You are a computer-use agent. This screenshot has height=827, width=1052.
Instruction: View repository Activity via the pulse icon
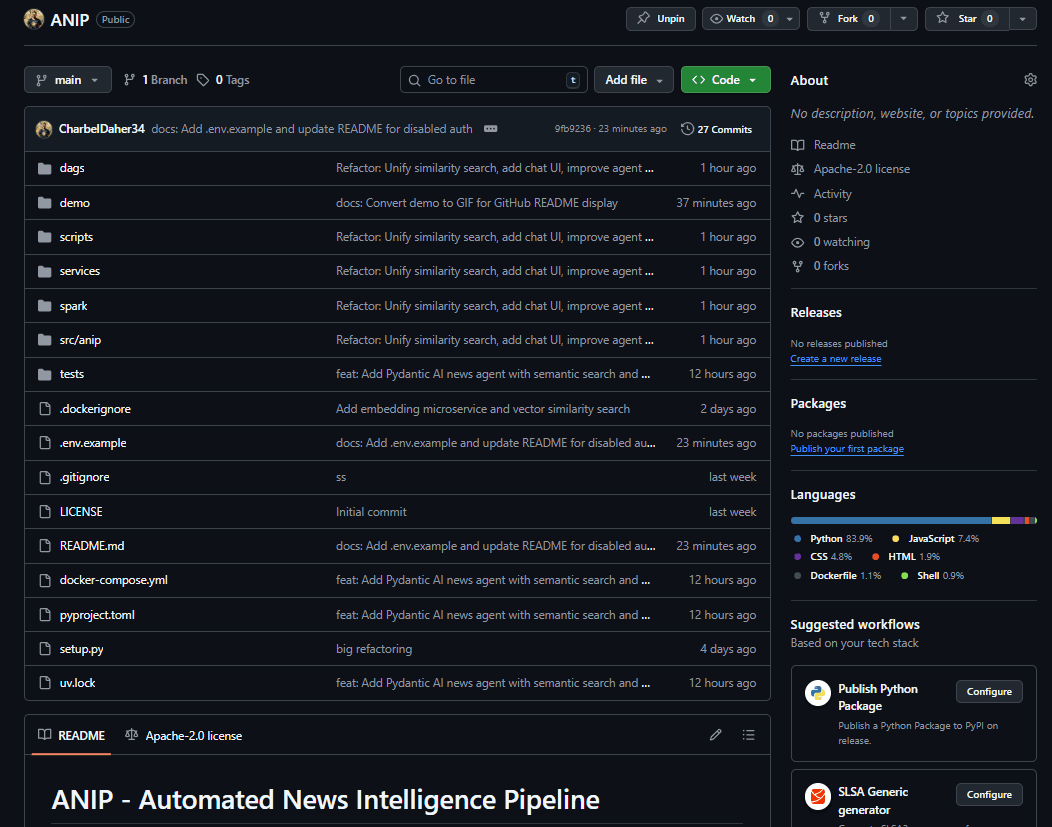(797, 193)
